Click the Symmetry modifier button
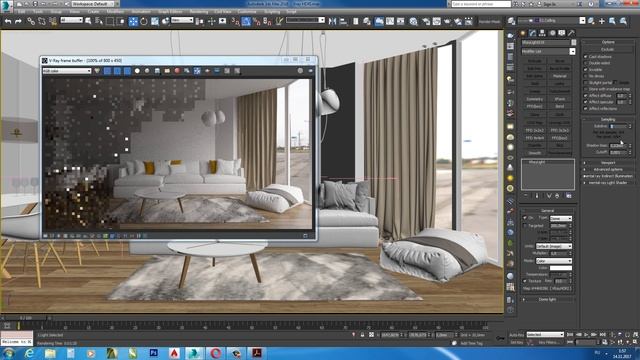The height and width of the screenshot is (360, 640). (534, 99)
